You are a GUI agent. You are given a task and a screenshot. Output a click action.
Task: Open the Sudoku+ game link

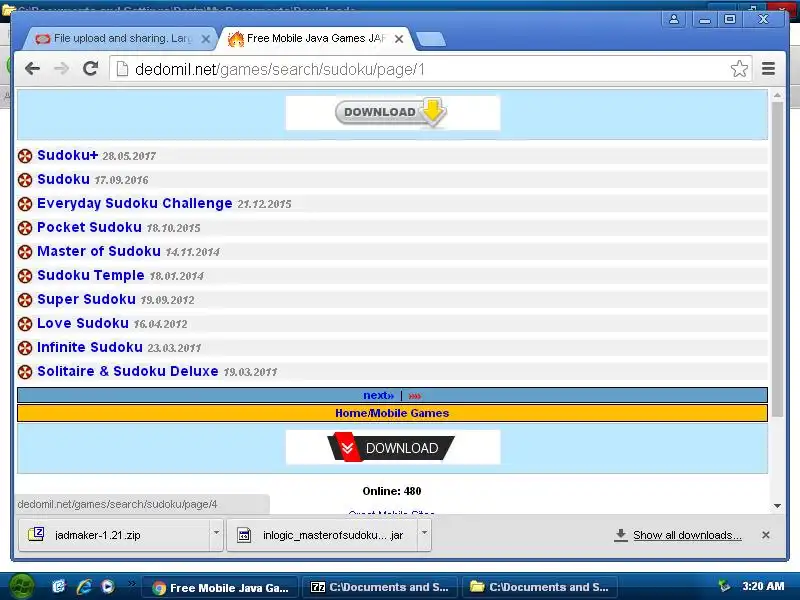coord(67,155)
